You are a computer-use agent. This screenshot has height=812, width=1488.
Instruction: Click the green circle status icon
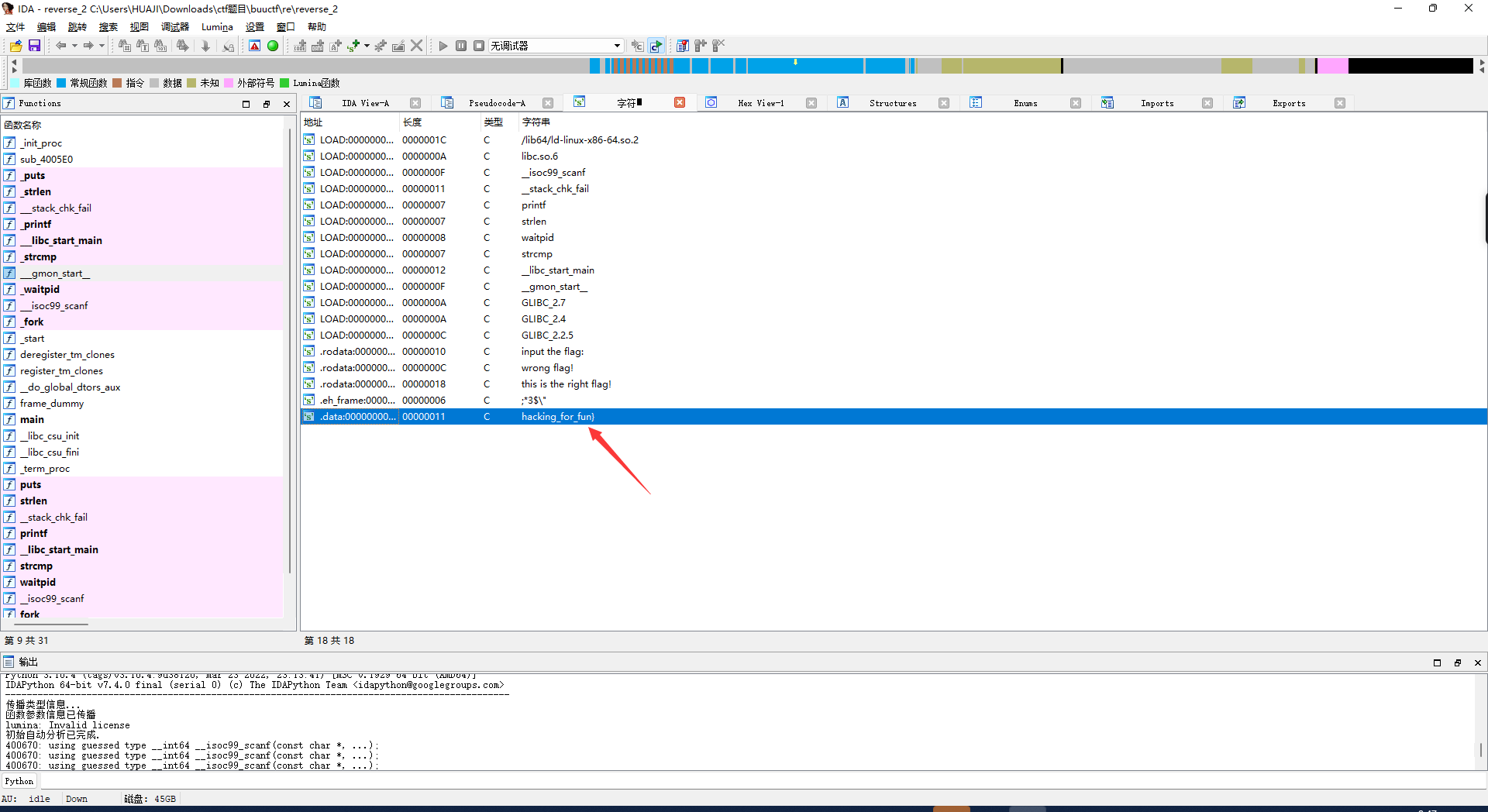(273, 46)
